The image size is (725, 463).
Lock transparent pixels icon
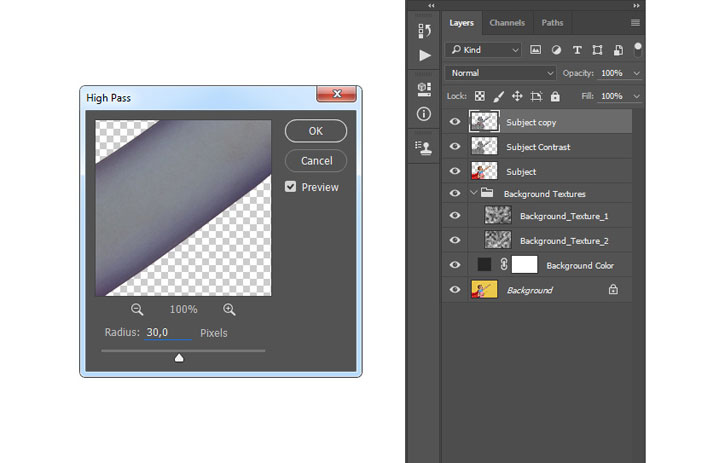click(x=480, y=96)
